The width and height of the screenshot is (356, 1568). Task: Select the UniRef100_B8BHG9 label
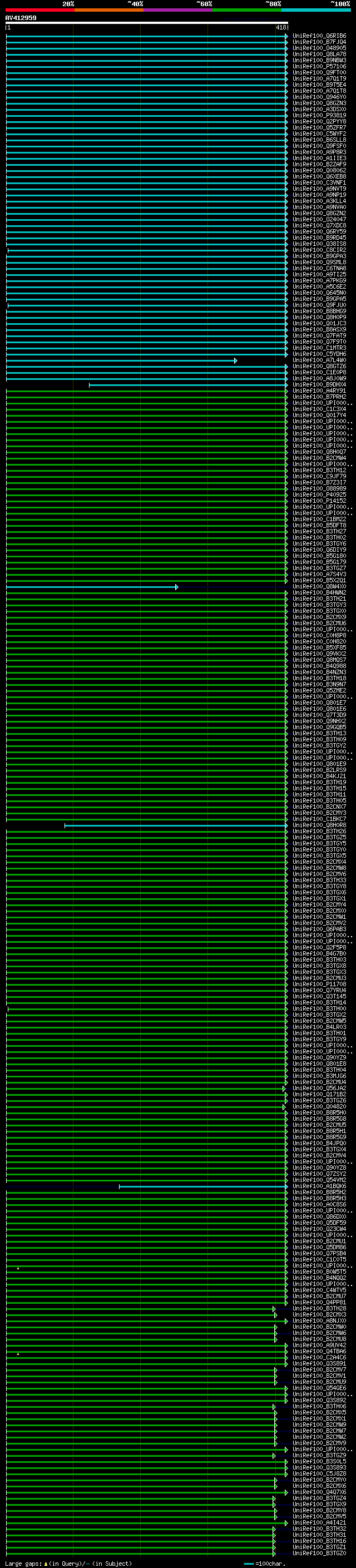[319, 311]
